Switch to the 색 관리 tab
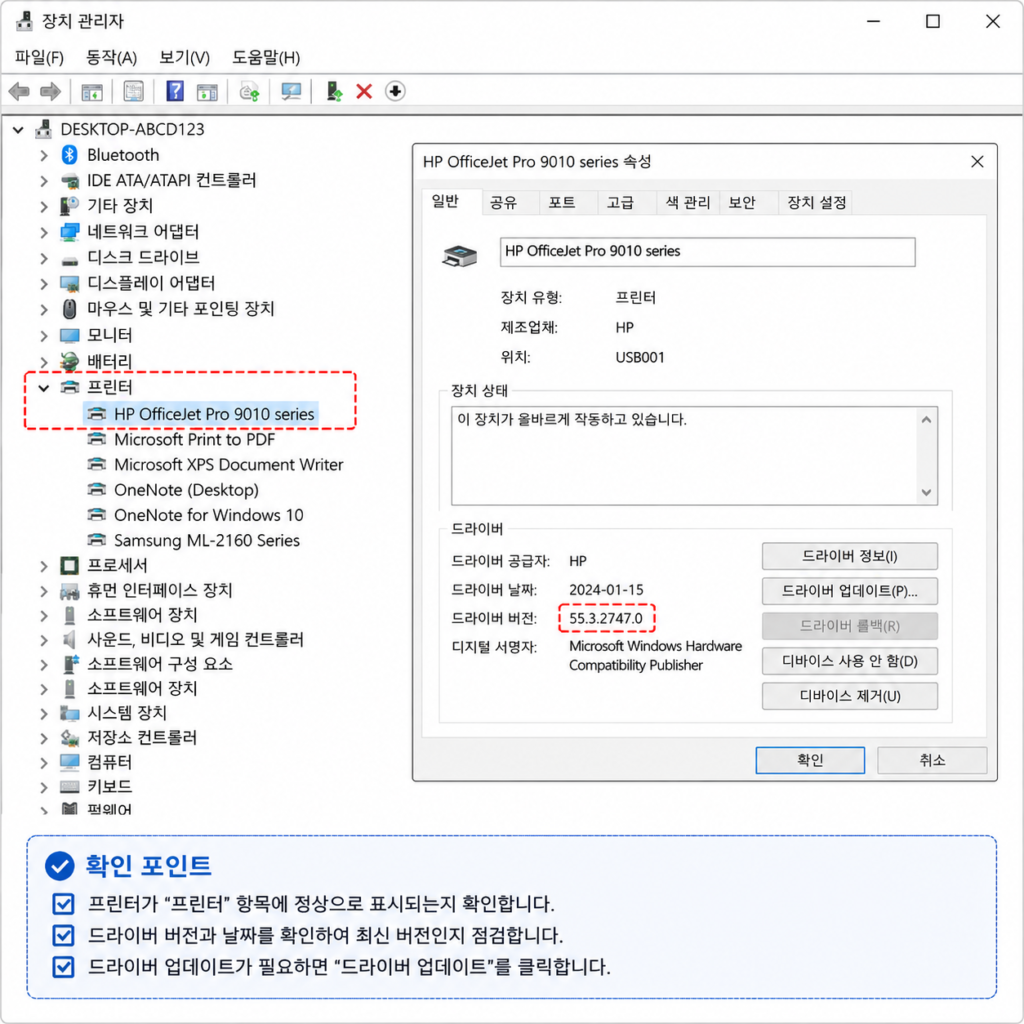The height and width of the screenshot is (1024, 1024). click(x=688, y=202)
